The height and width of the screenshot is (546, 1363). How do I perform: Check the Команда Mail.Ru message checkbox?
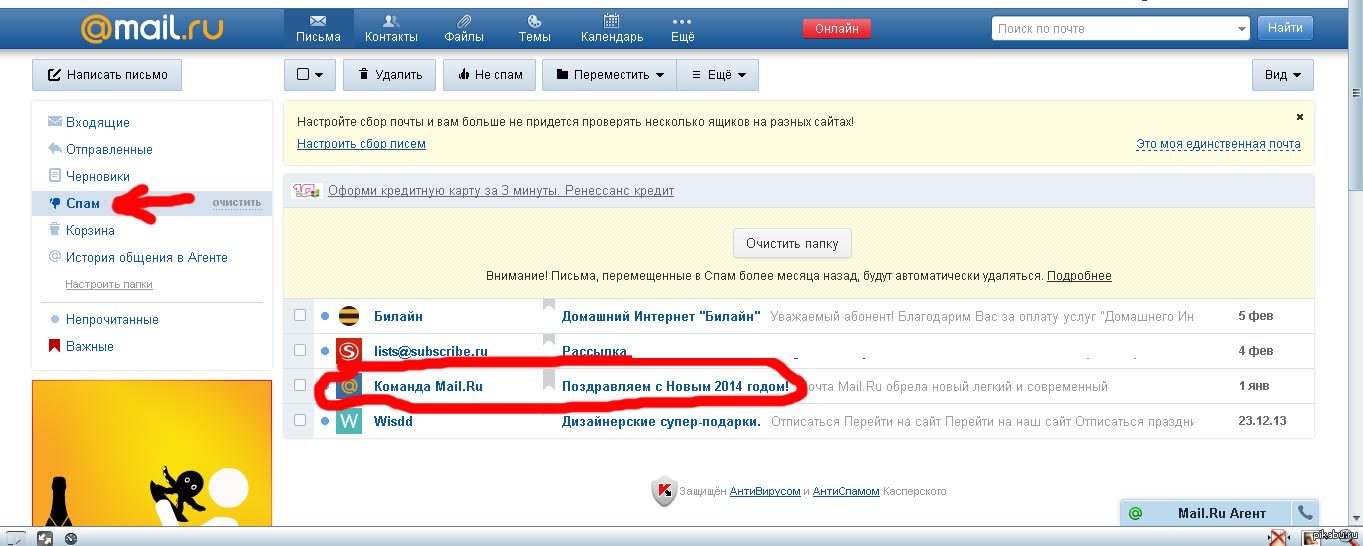(300, 386)
